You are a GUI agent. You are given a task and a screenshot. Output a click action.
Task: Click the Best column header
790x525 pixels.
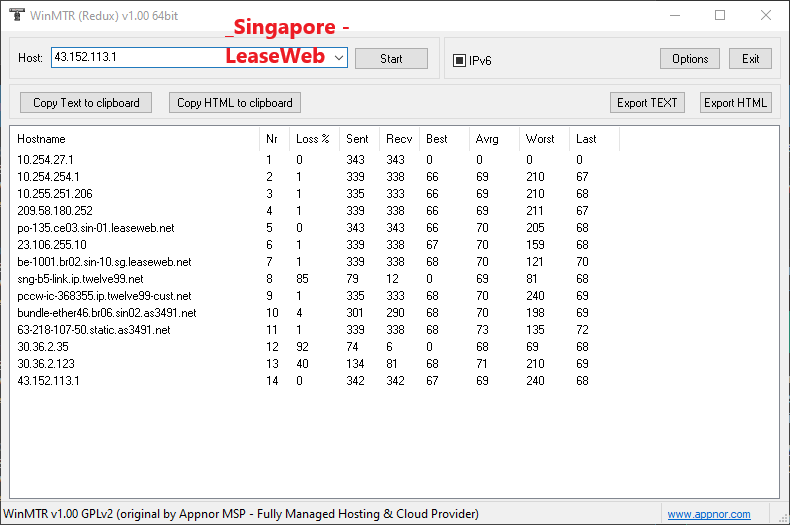point(444,139)
